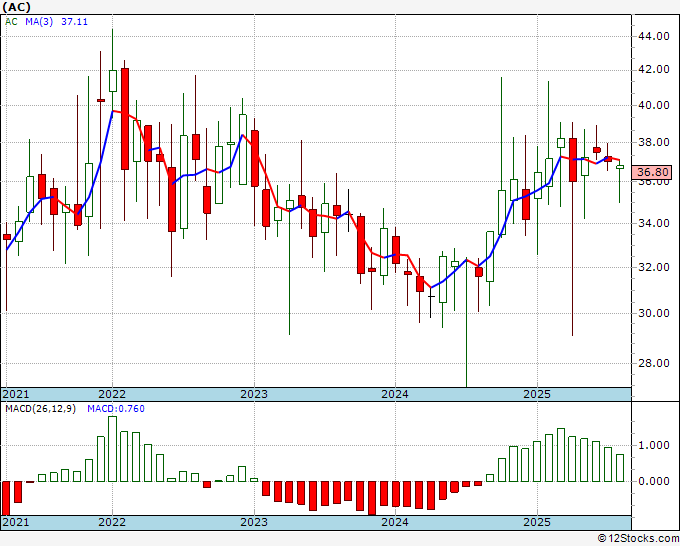Click the first red MACD bar in 2021

[x=6, y=498]
